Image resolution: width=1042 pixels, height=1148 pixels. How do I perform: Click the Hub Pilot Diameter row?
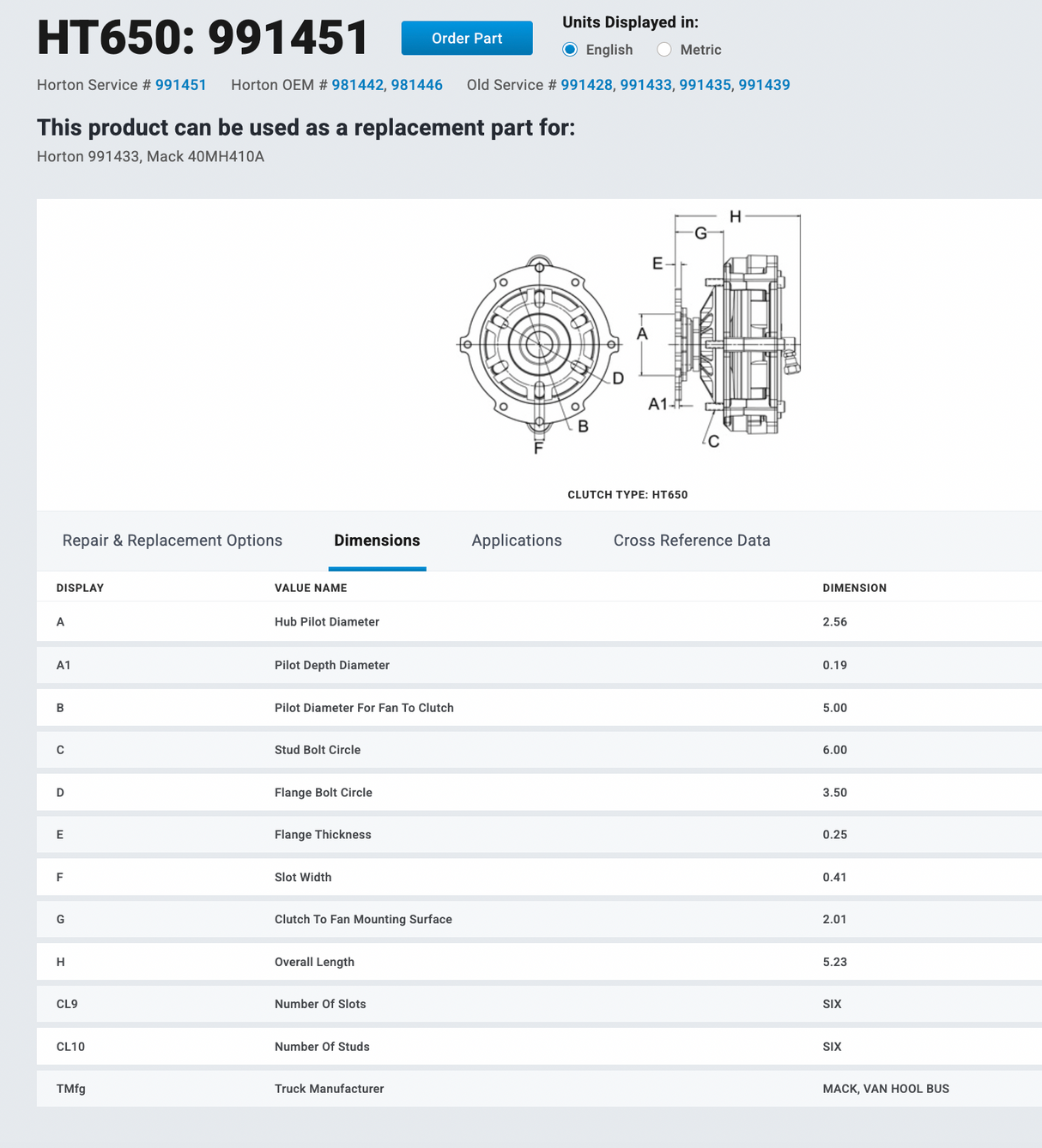tap(539, 622)
